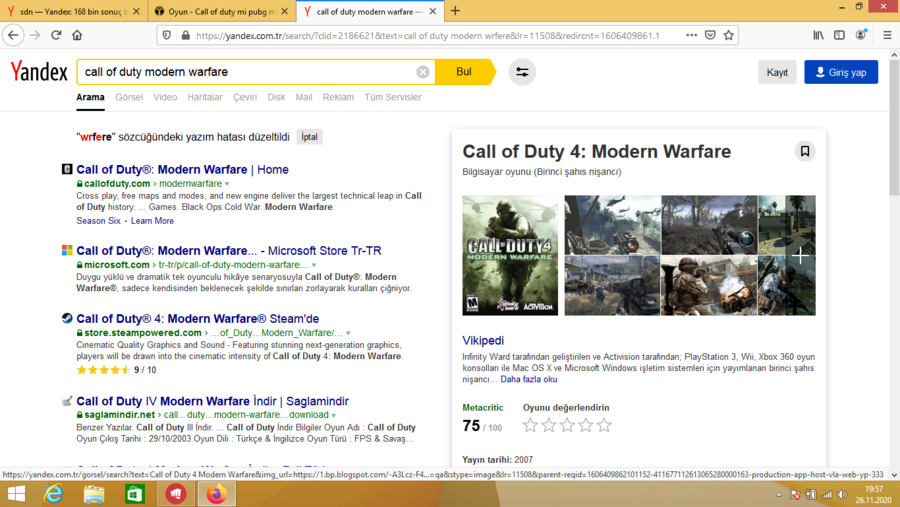Rate the game one star

click(x=530, y=425)
